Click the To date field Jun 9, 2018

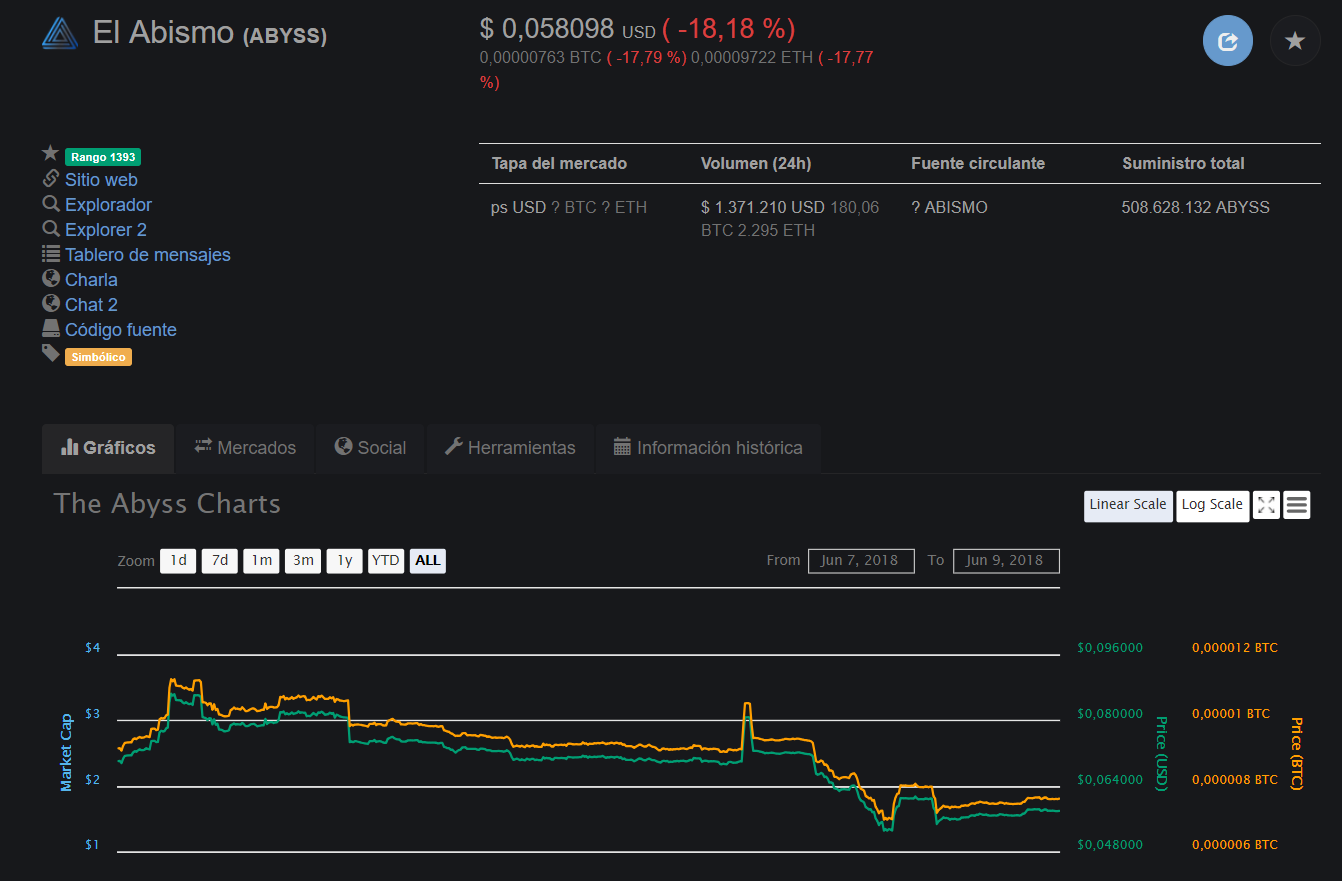coord(1006,561)
